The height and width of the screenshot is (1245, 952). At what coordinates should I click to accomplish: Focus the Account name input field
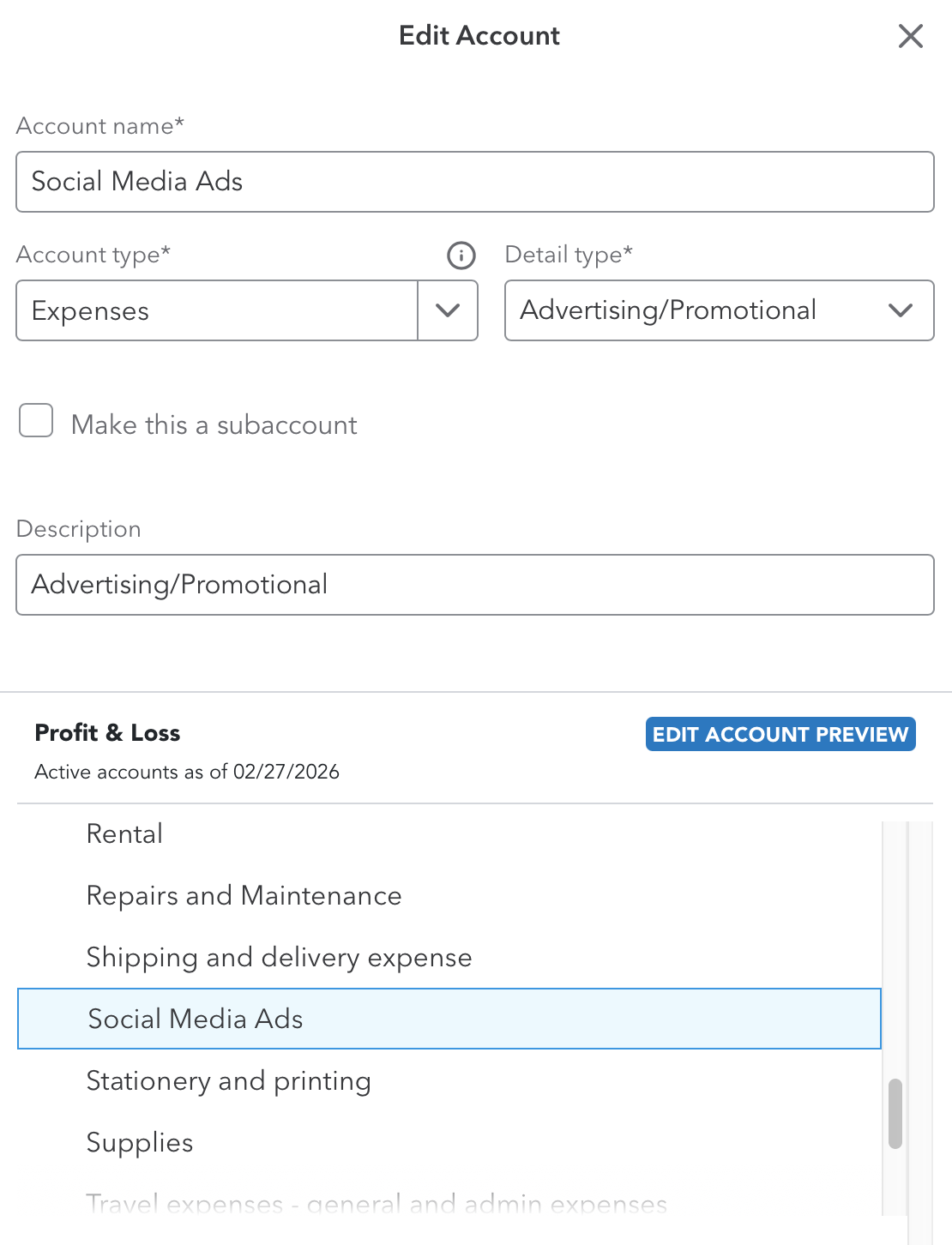click(x=474, y=182)
